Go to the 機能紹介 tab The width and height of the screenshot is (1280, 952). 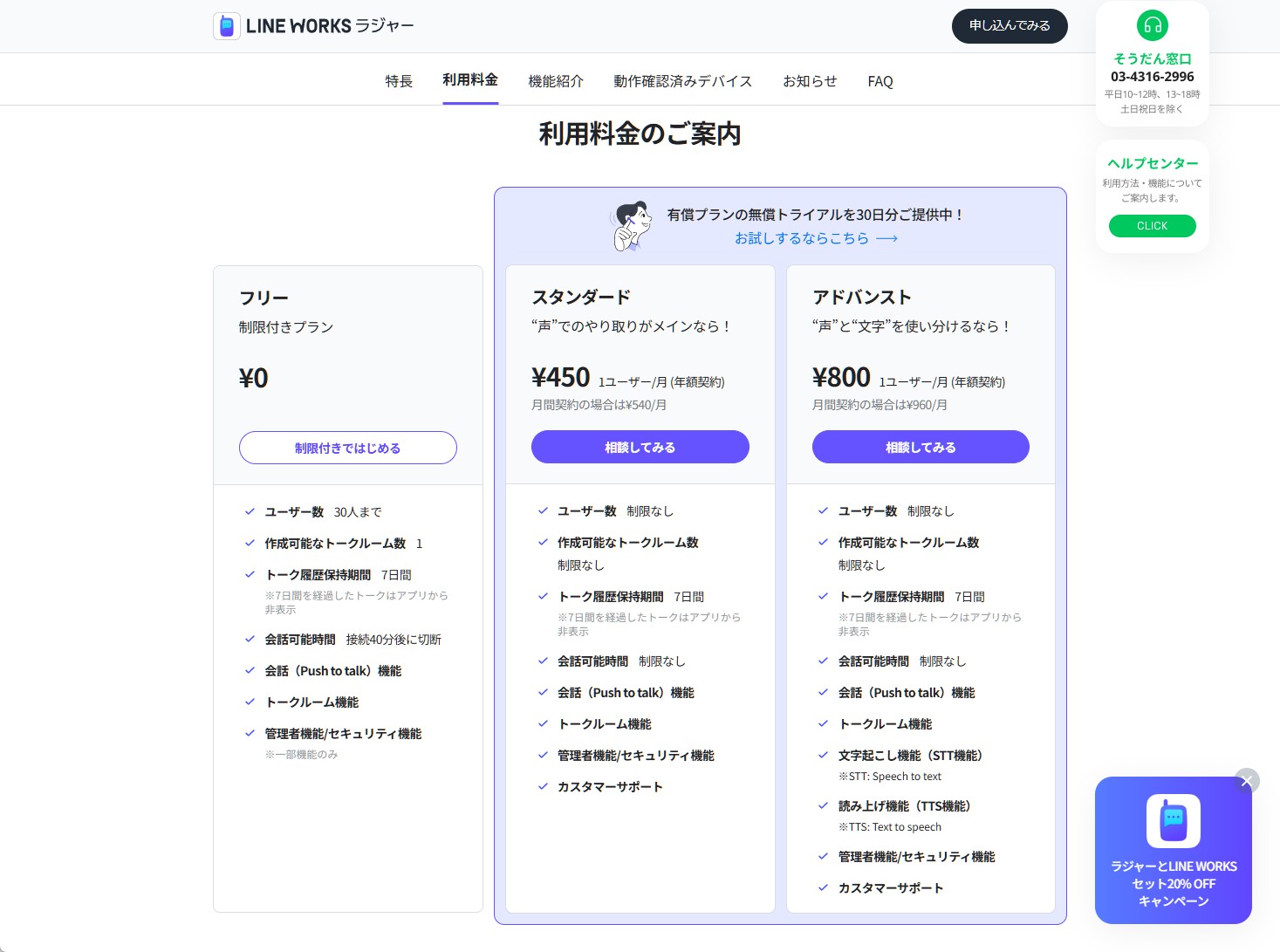556,81
